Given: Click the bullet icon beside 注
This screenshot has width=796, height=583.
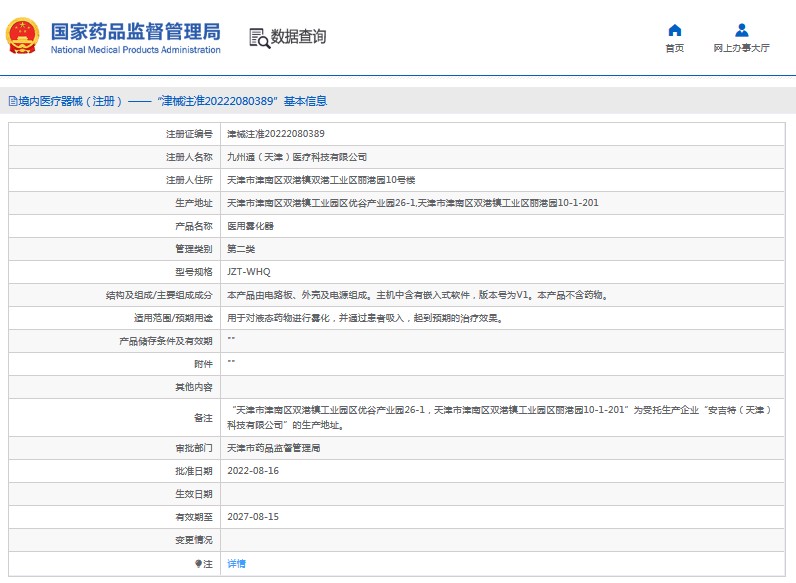Looking at the screenshot, I should tap(198, 564).
